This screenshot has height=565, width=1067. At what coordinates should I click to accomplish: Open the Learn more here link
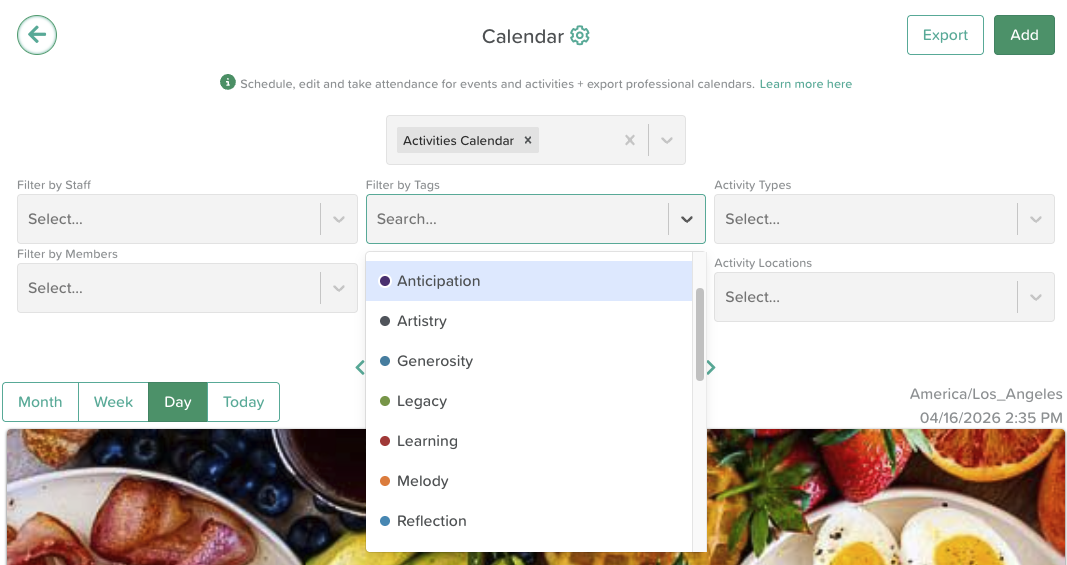click(806, 84)
